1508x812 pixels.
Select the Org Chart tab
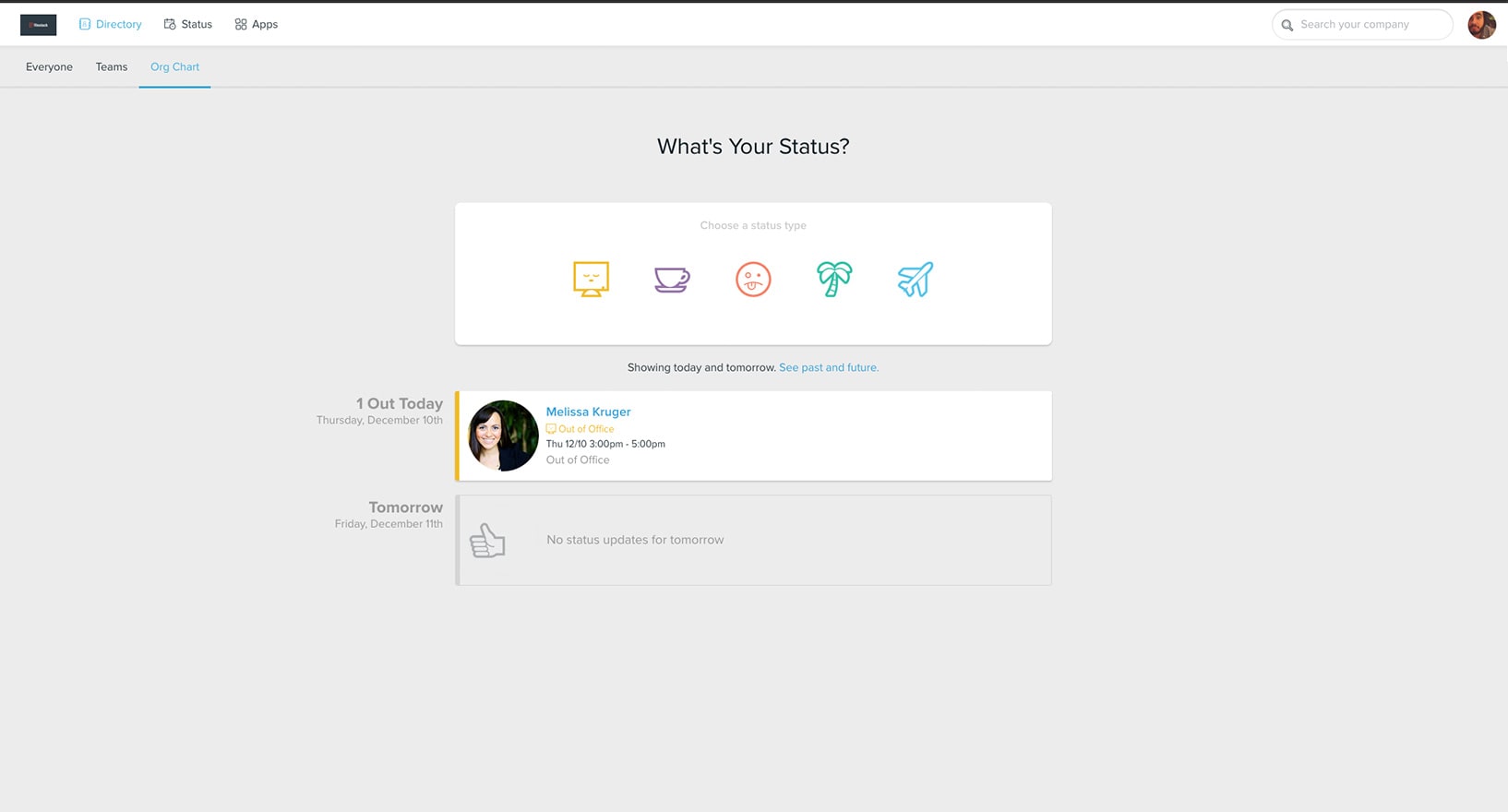174,66
